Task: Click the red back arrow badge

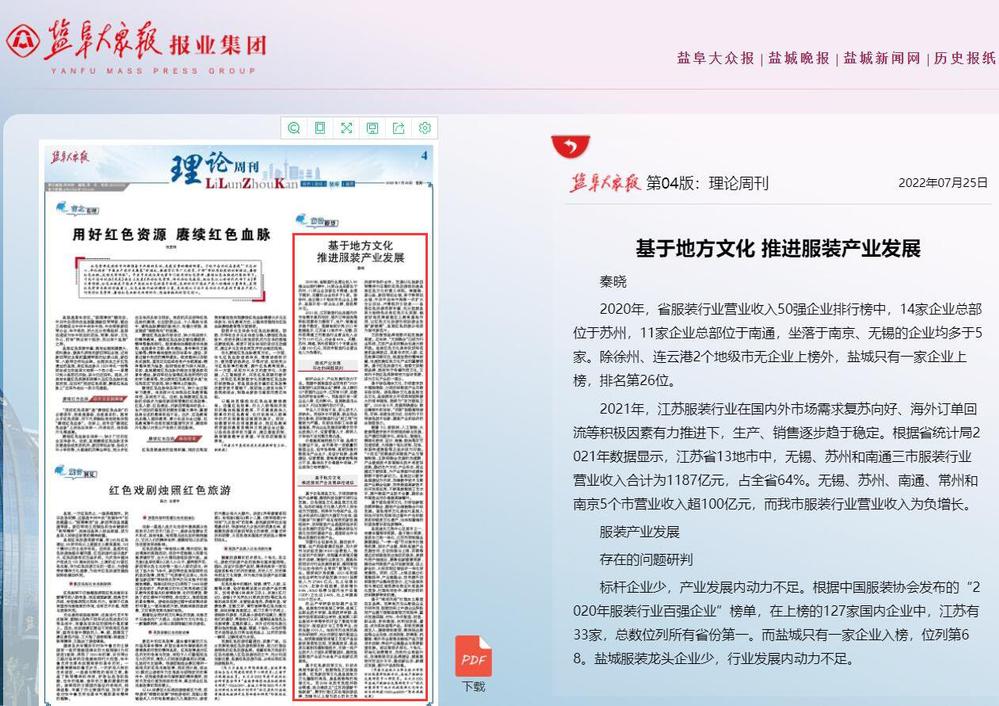Action: coord(570,147)
